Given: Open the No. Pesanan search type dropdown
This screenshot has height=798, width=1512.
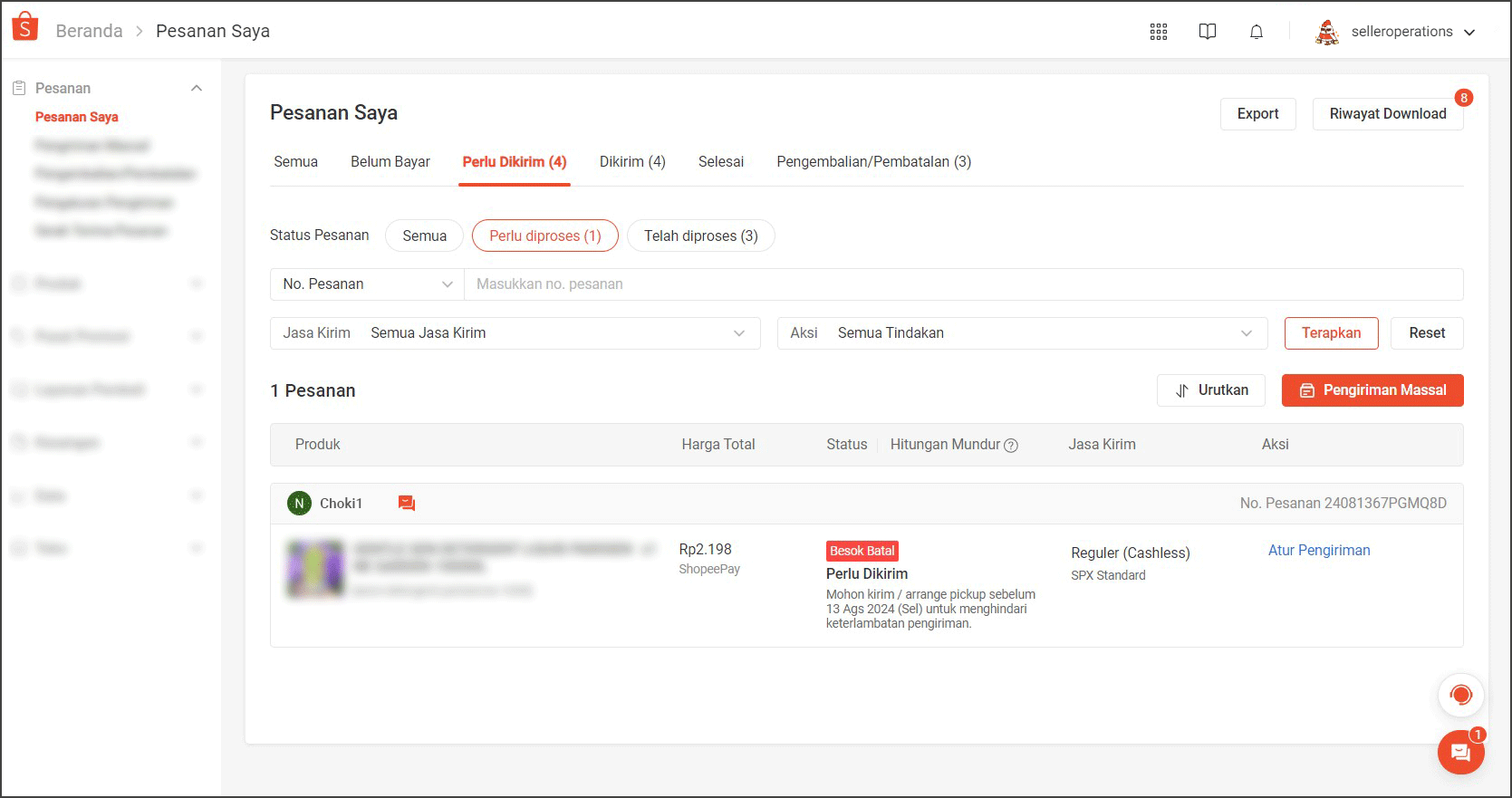Looking at the screenshot, I should click(x=367, y=284).
